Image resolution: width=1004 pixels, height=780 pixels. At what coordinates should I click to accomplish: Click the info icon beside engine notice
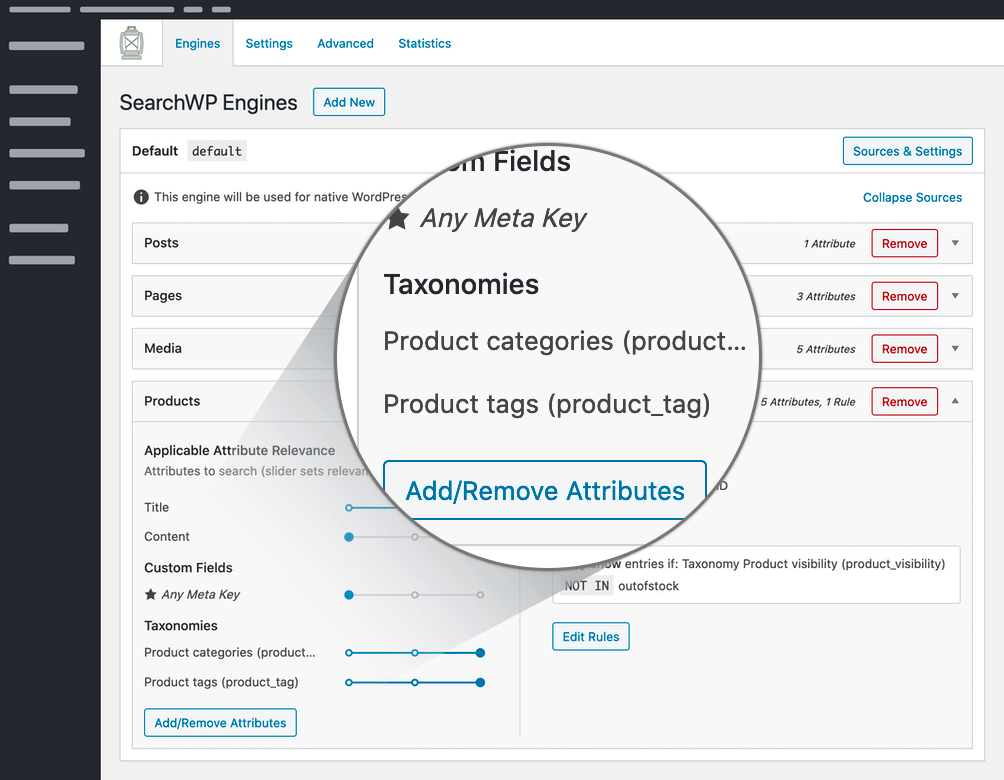[x=141, y=197]
